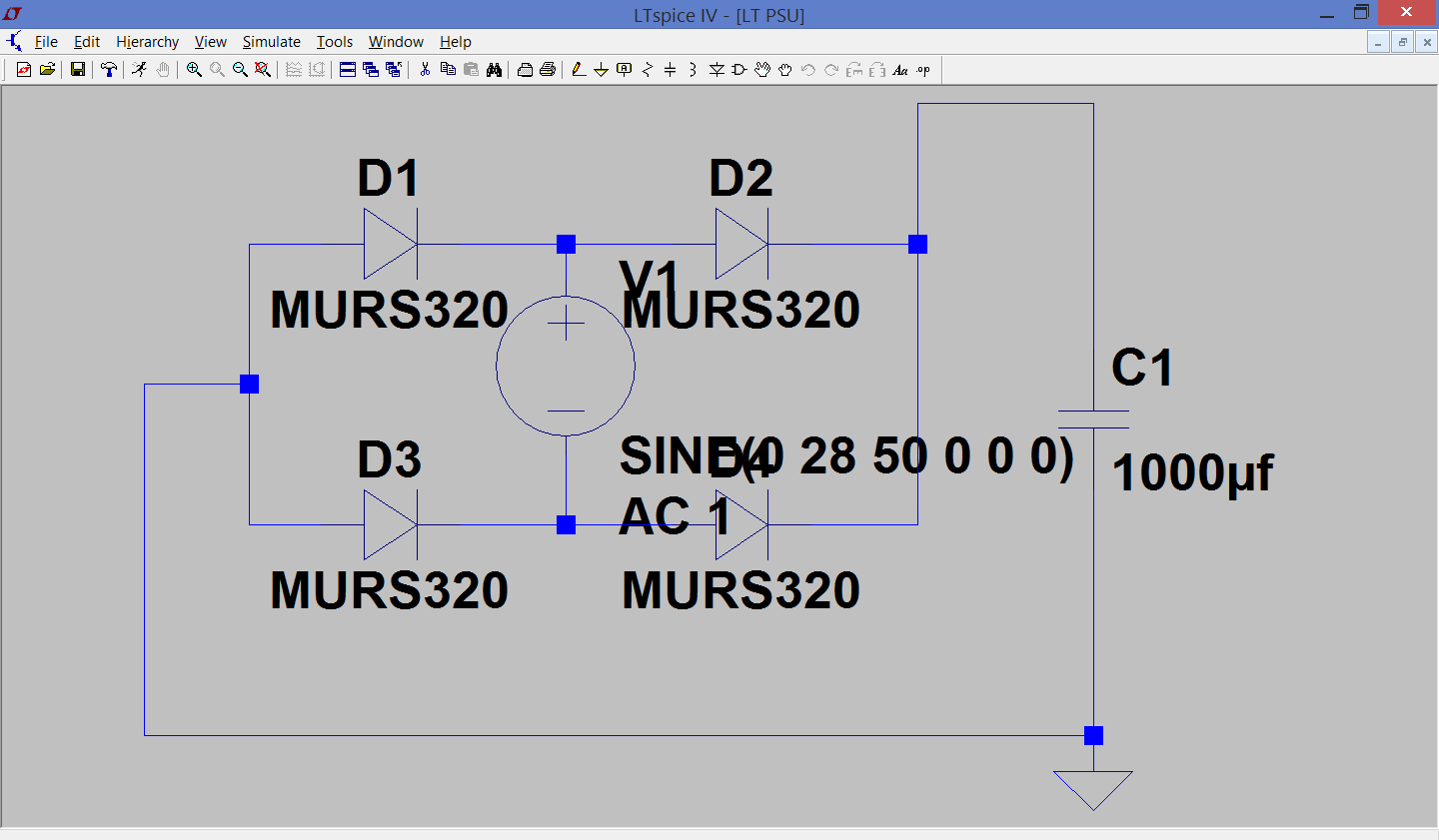Select diode D3 symbol in schematic
This screenshot has width=1439, height=840.
coord(391,524)
